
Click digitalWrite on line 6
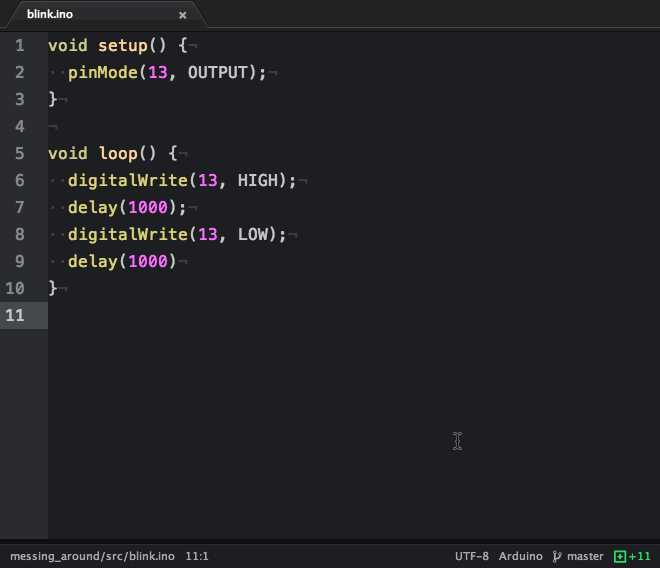click(128, 180)
